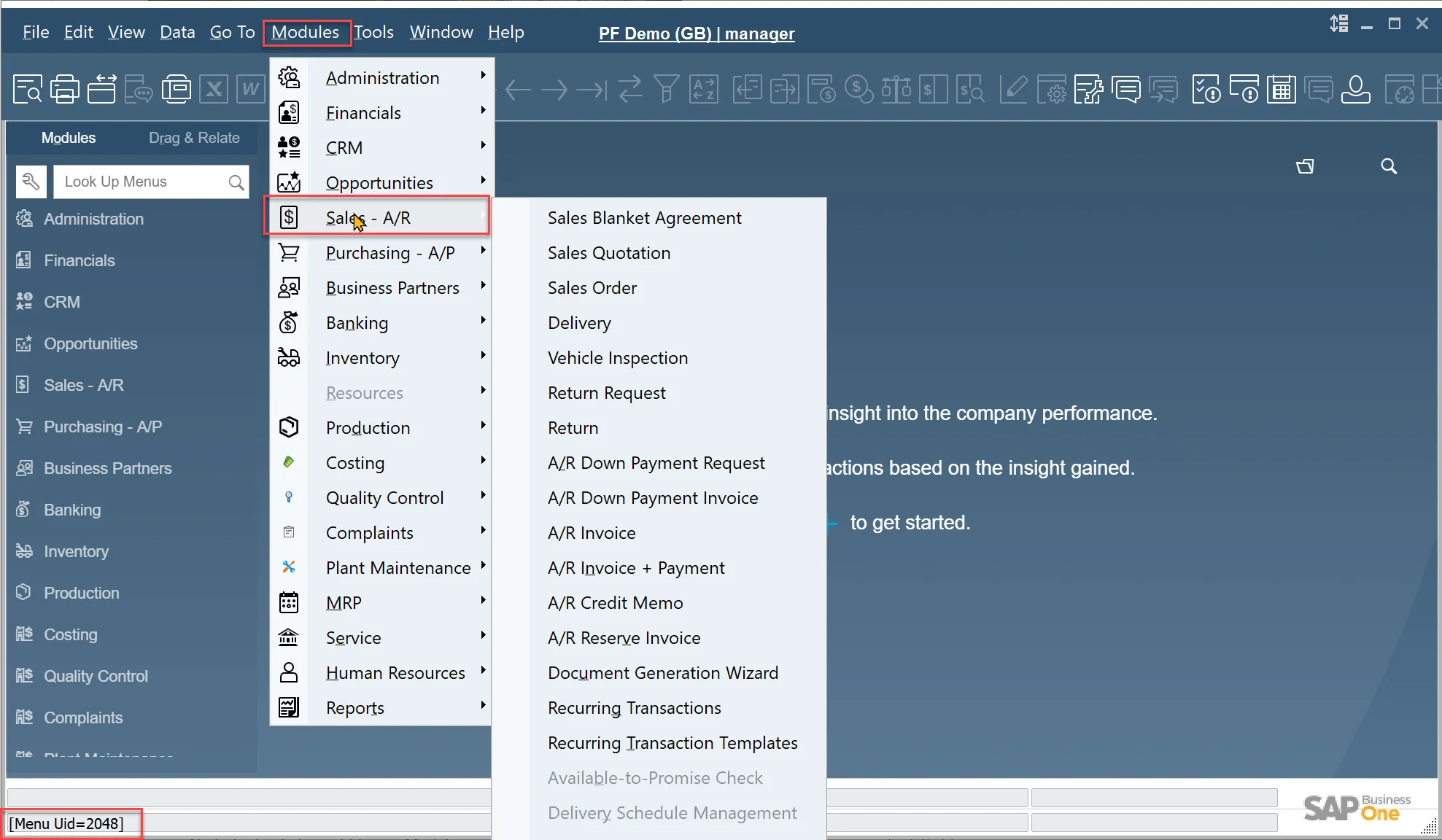This screenshot has width=1442, height=840.
Task: Select Sales Order from the submenu
Action: (592, 288)
